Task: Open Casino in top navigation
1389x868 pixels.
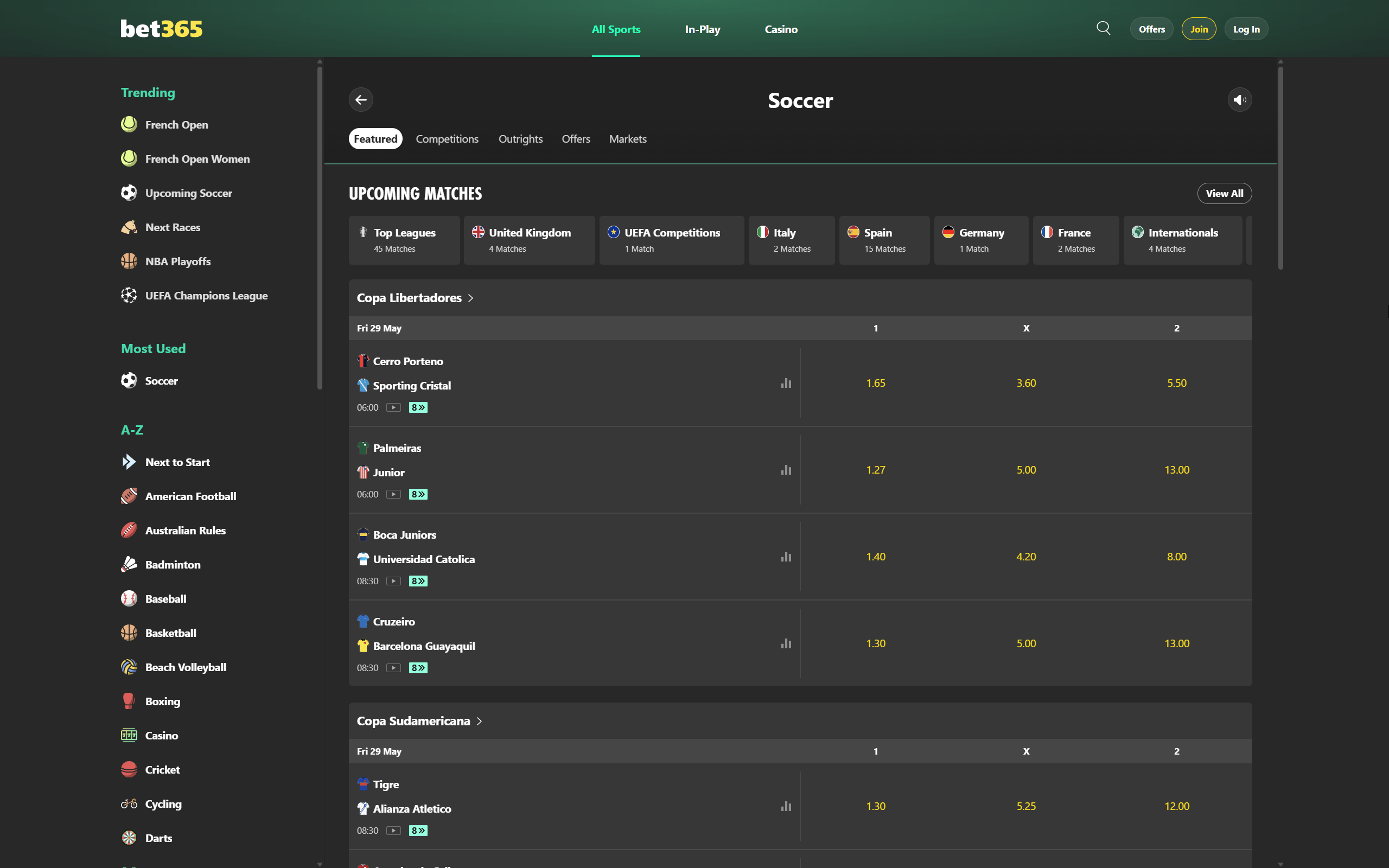Action: [781, 29]
